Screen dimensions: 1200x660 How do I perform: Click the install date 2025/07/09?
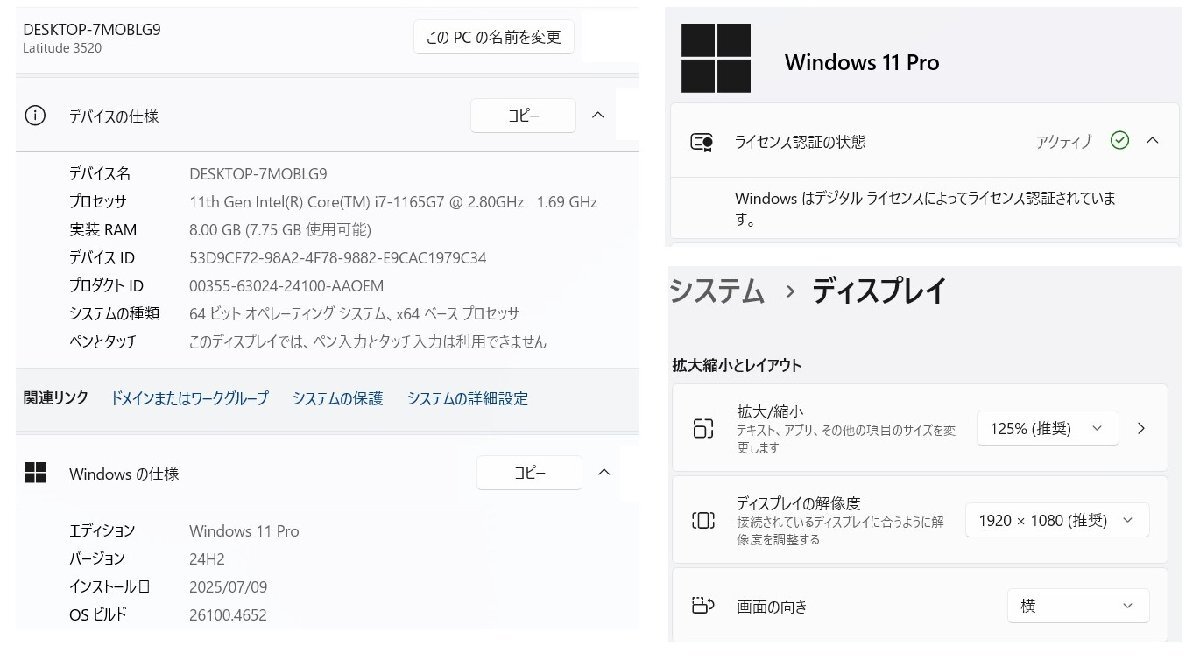point(228,587)
